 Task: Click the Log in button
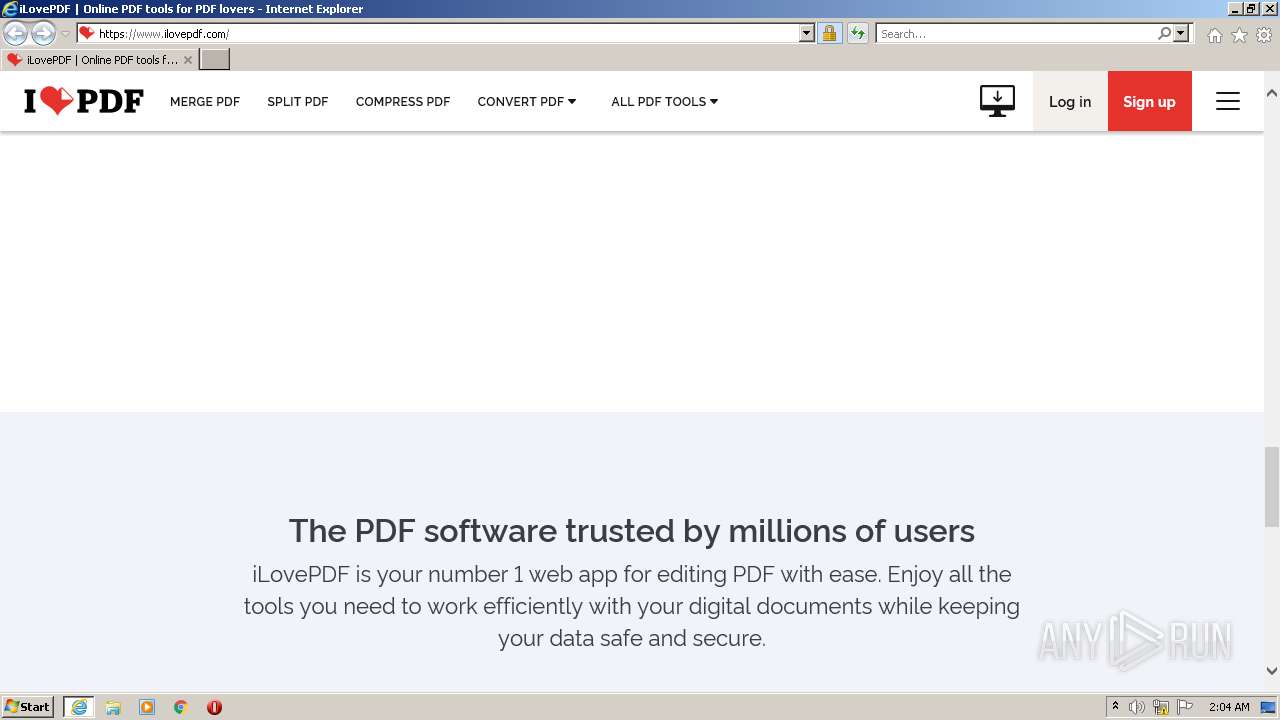pyautogui.click(x=1070, y=101)
